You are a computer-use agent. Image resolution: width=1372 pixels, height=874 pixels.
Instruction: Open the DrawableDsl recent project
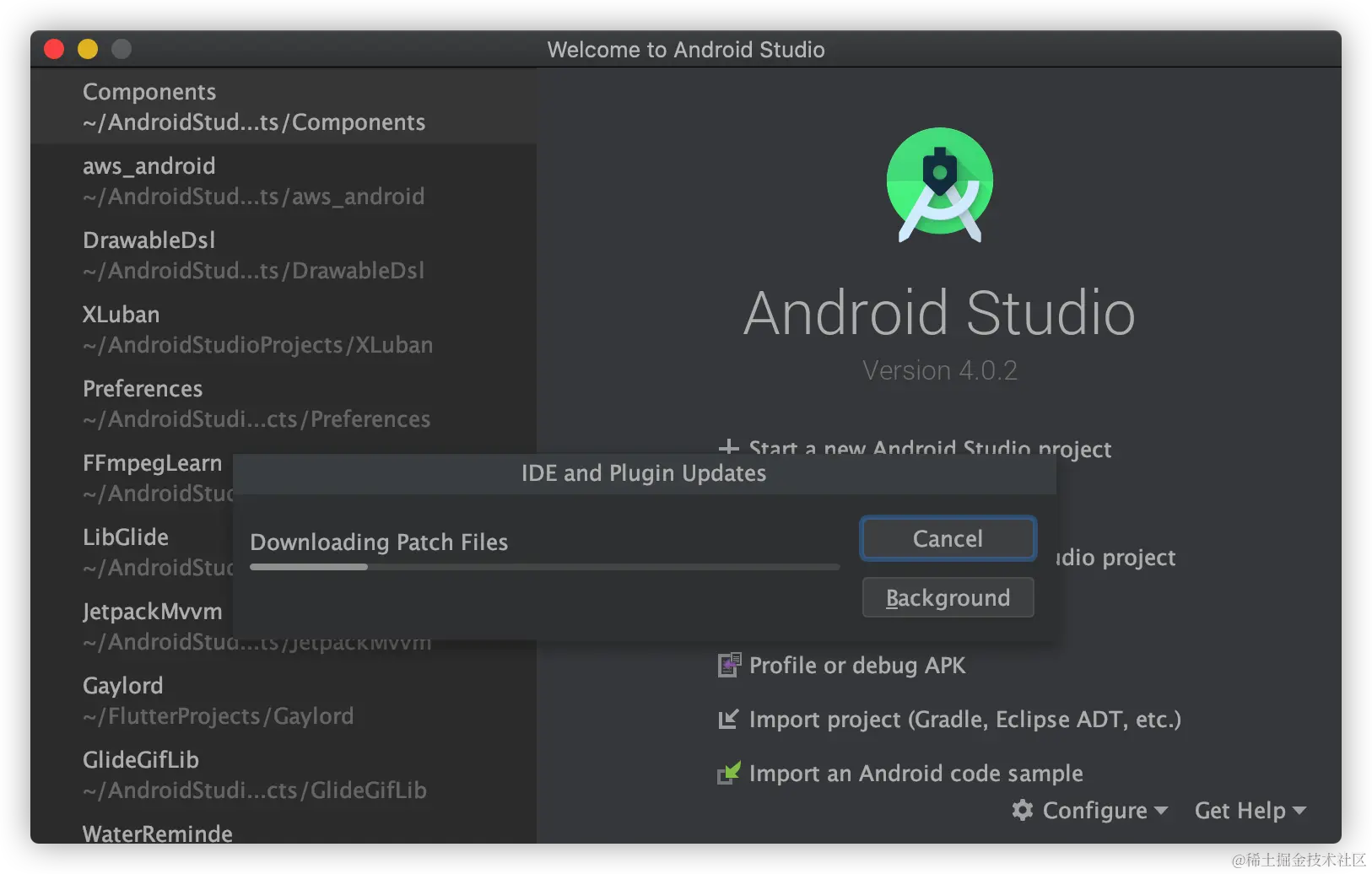coord(284,255)
